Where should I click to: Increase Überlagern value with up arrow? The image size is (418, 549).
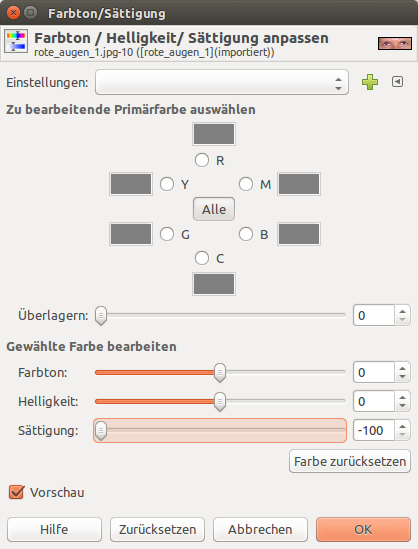coord(403,311)
